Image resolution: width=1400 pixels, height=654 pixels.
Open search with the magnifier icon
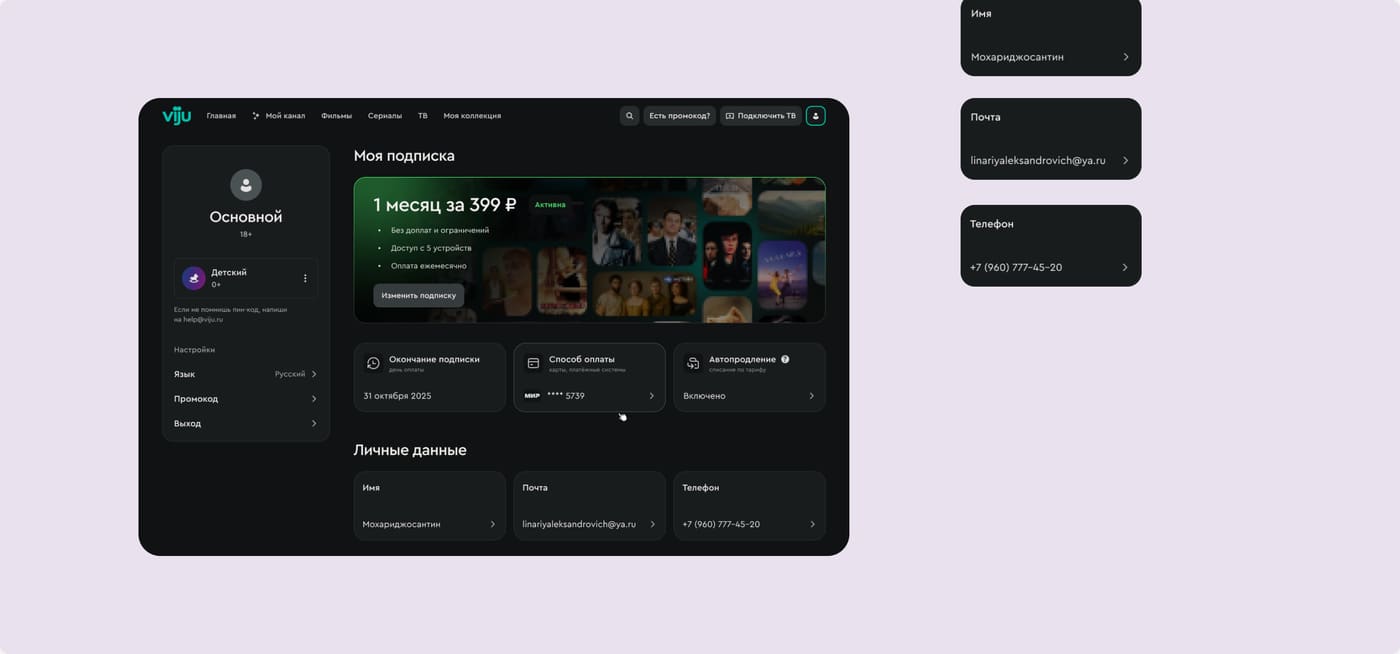[629, 116]
